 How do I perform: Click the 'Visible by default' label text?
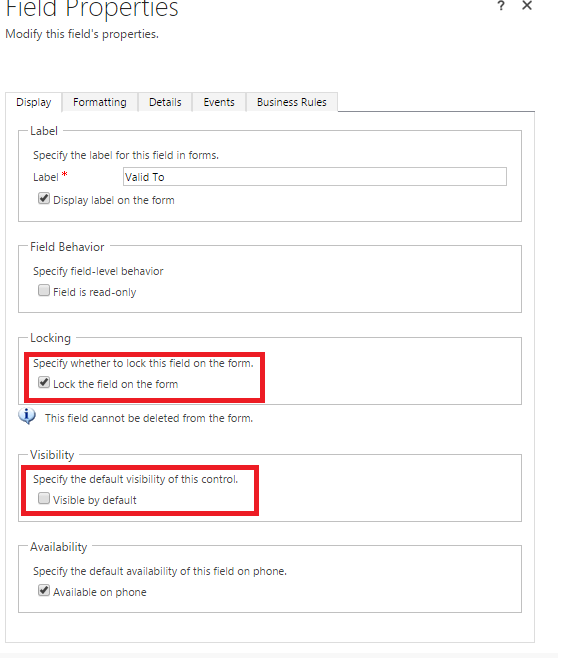[x=94, y=500]
